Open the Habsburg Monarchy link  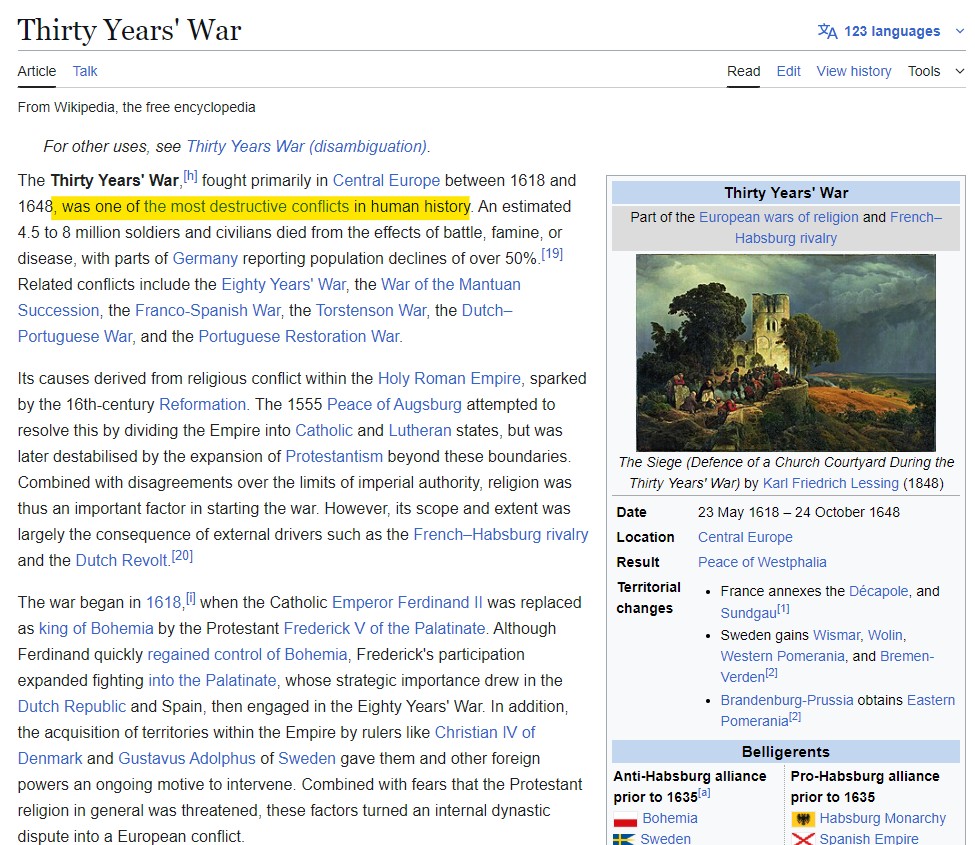[882, 818]
